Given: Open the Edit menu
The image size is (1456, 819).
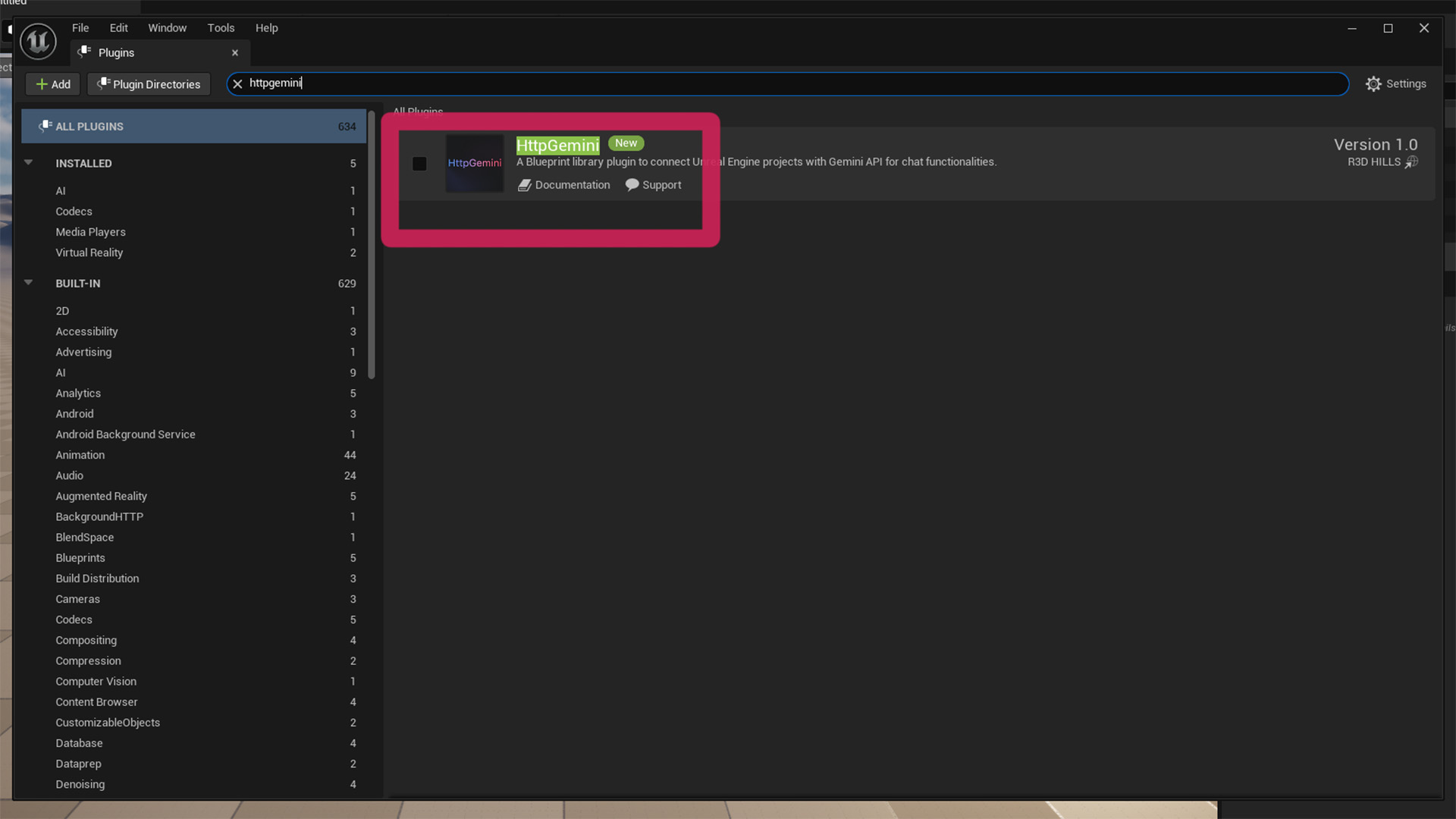Looking at the screenshot, I should (x=118, y=28).
